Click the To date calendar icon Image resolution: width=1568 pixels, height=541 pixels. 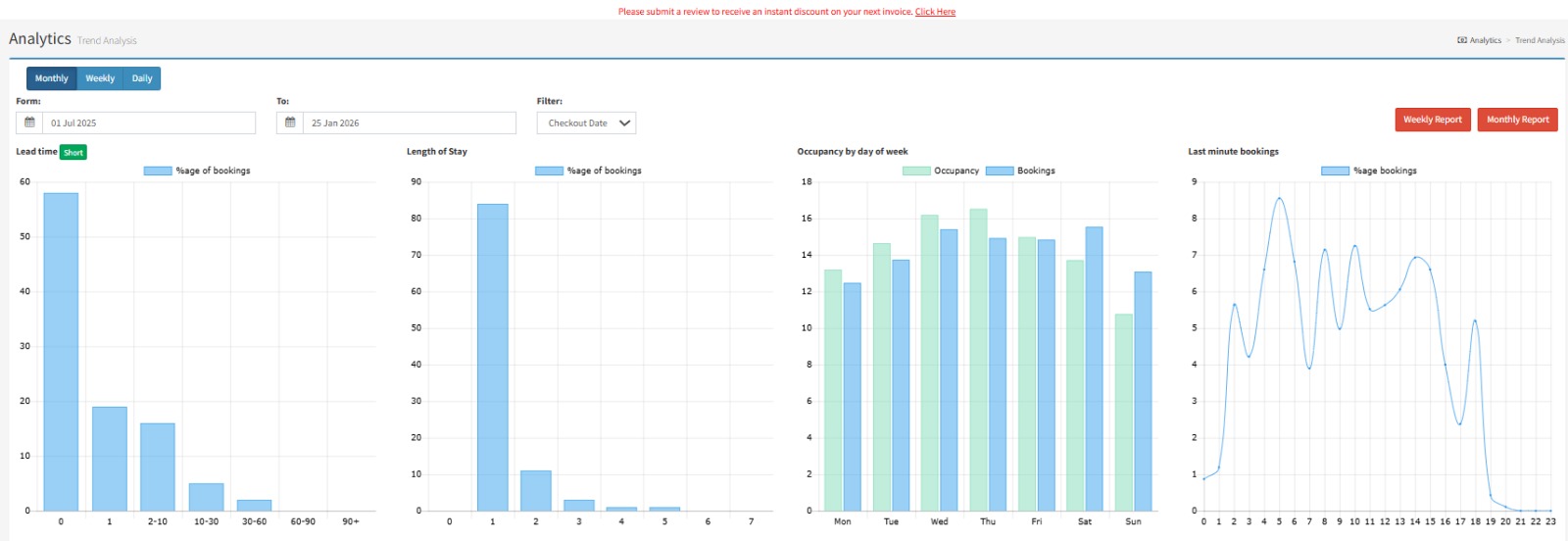point(290,123)
